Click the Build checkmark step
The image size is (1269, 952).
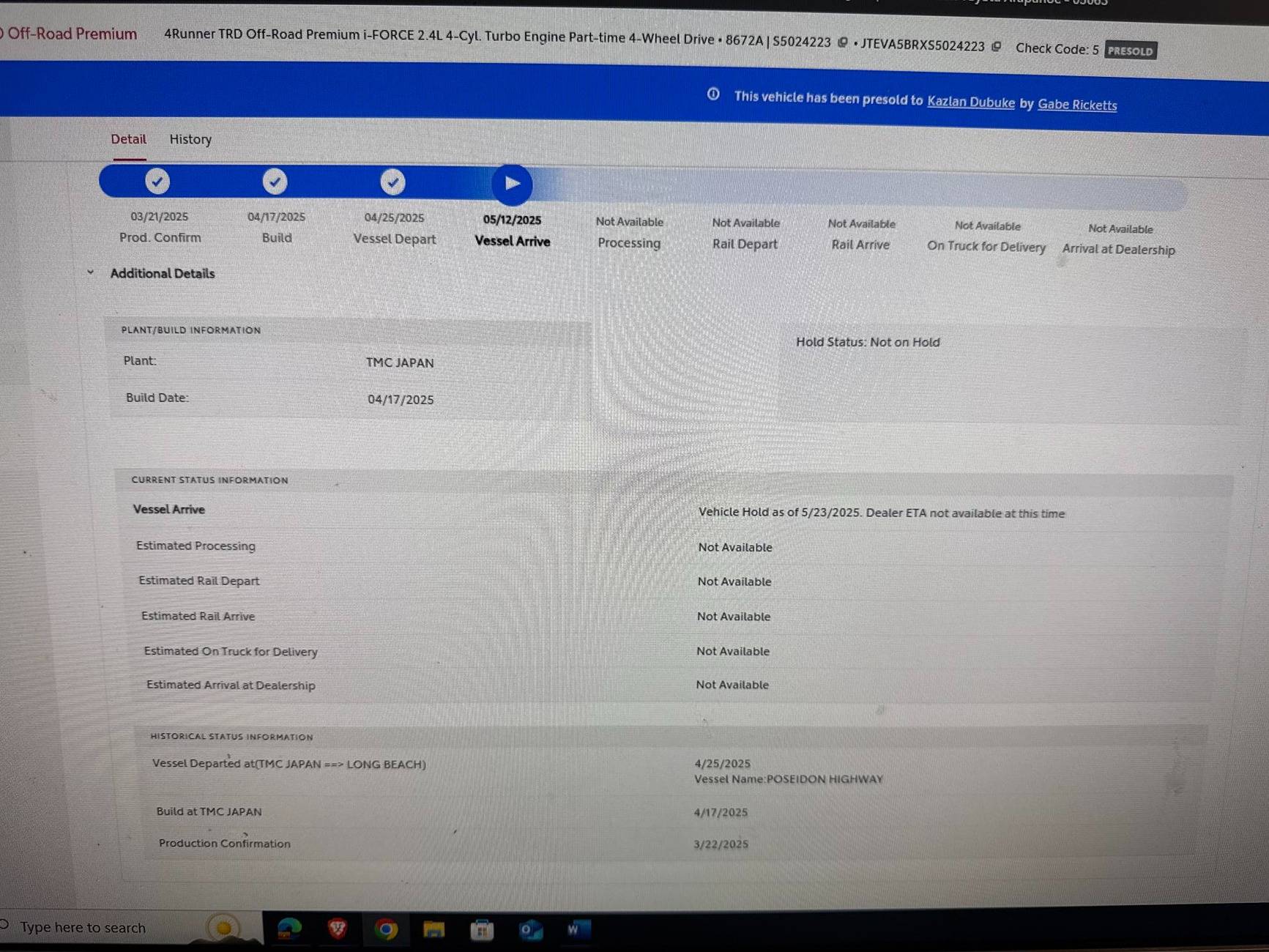point(275,182)
